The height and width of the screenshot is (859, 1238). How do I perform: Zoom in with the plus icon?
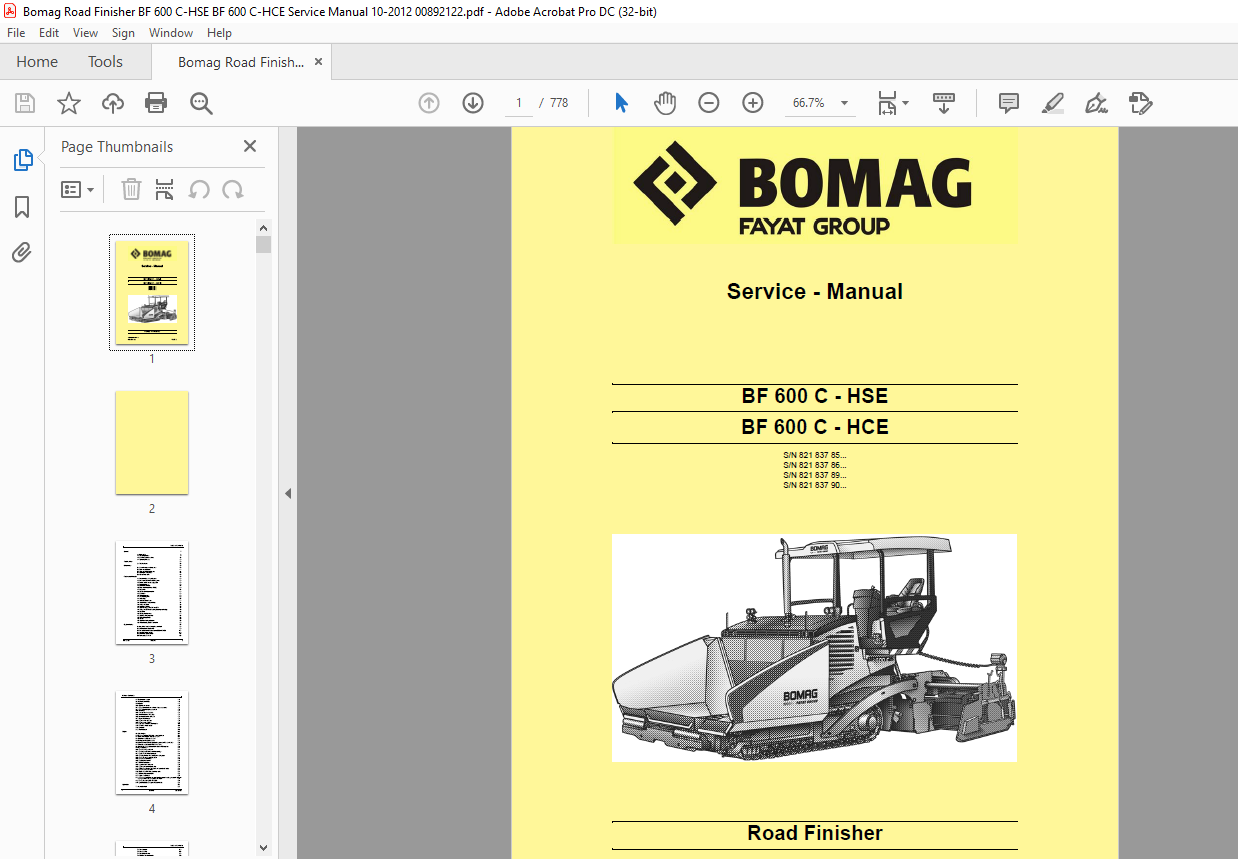click(753, 103)
